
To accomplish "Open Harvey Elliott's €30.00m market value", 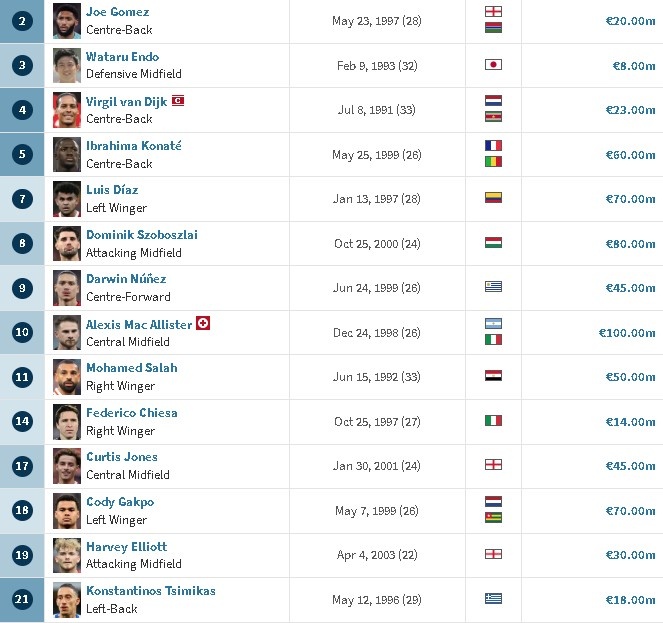I will coord(630,555).
